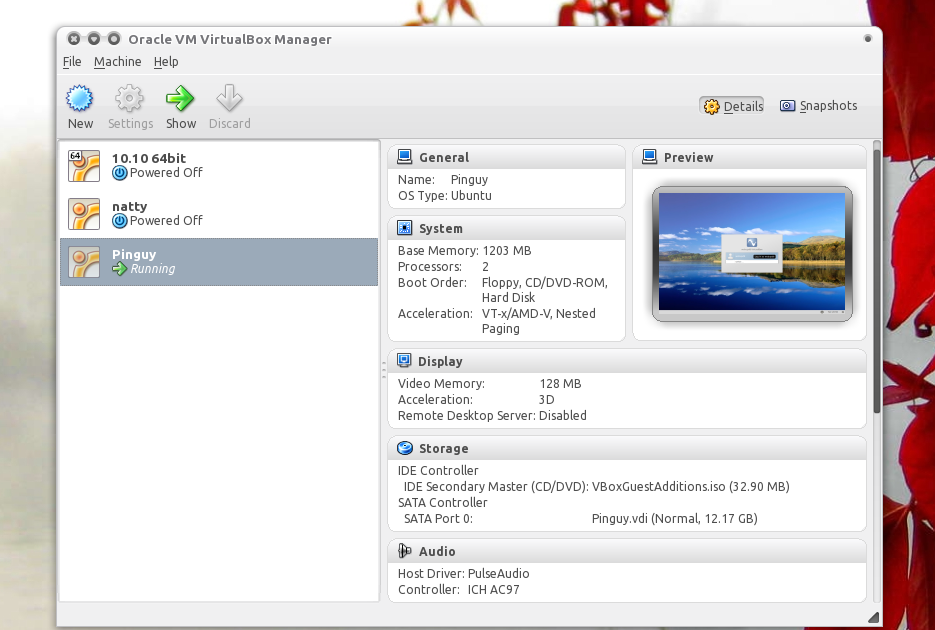
Task: Click the 'IDE Controller' label
Action: [438, 470]
